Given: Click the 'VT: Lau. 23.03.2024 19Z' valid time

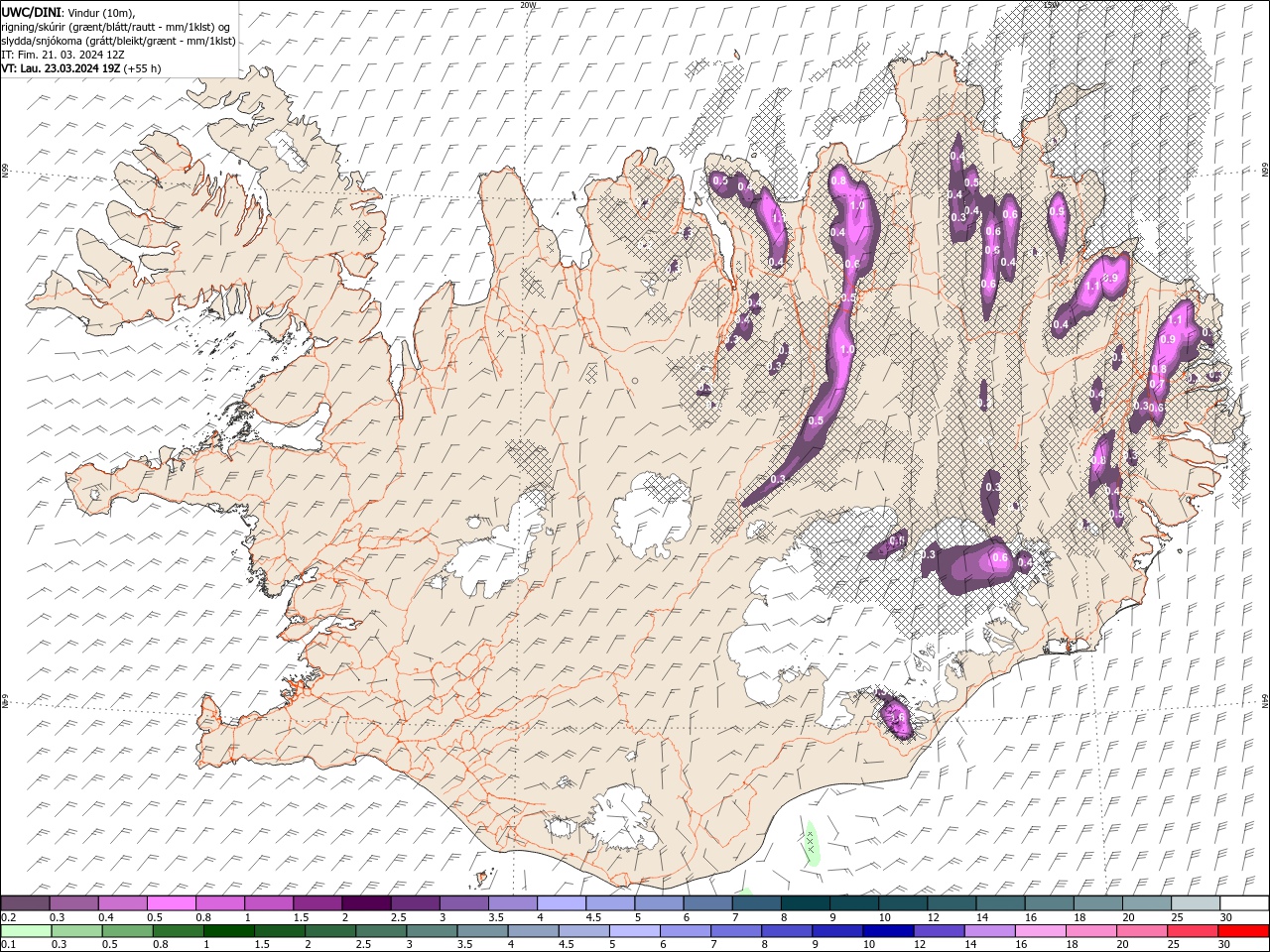Looking at the screenshot, I should [x=62, y=68].
